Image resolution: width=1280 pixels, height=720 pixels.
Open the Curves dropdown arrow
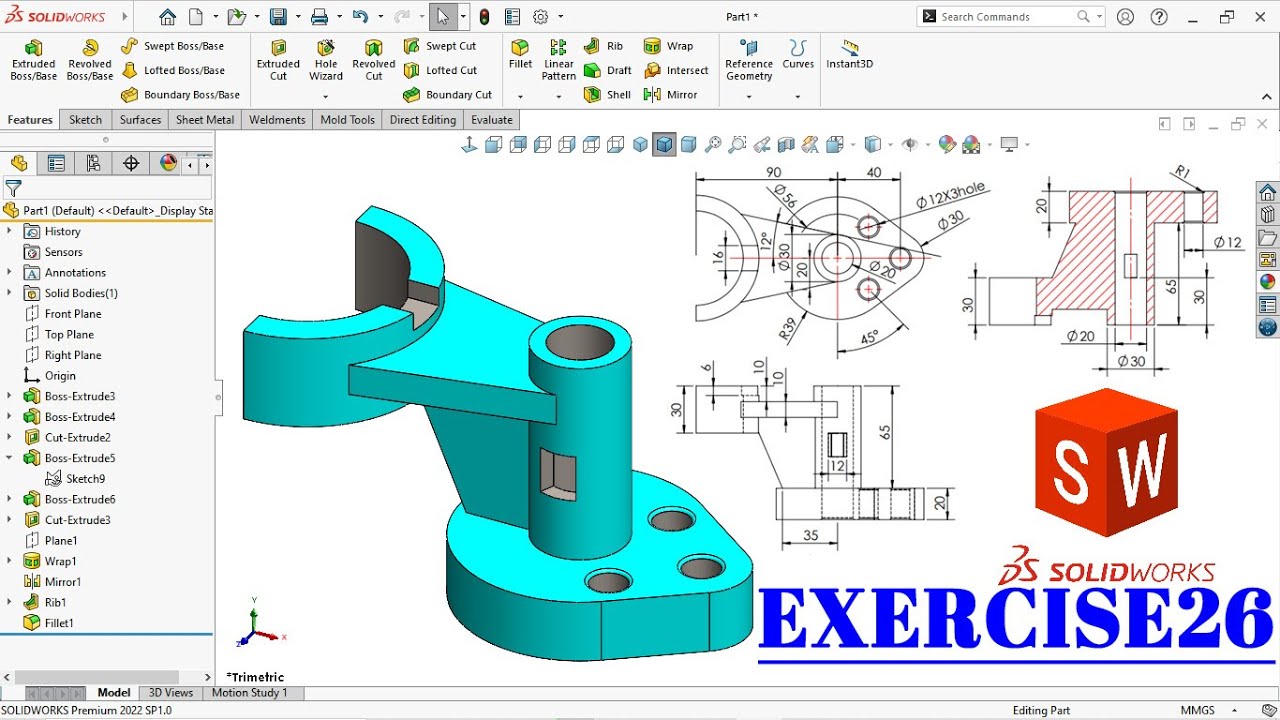click(797, 97)
